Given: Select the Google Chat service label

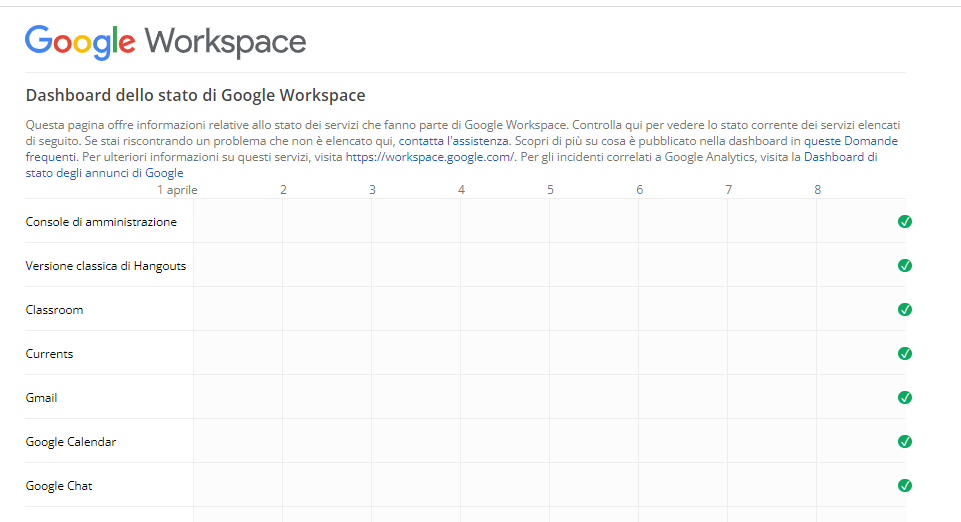Looking at the screenshot, I should tap(59, 486).
